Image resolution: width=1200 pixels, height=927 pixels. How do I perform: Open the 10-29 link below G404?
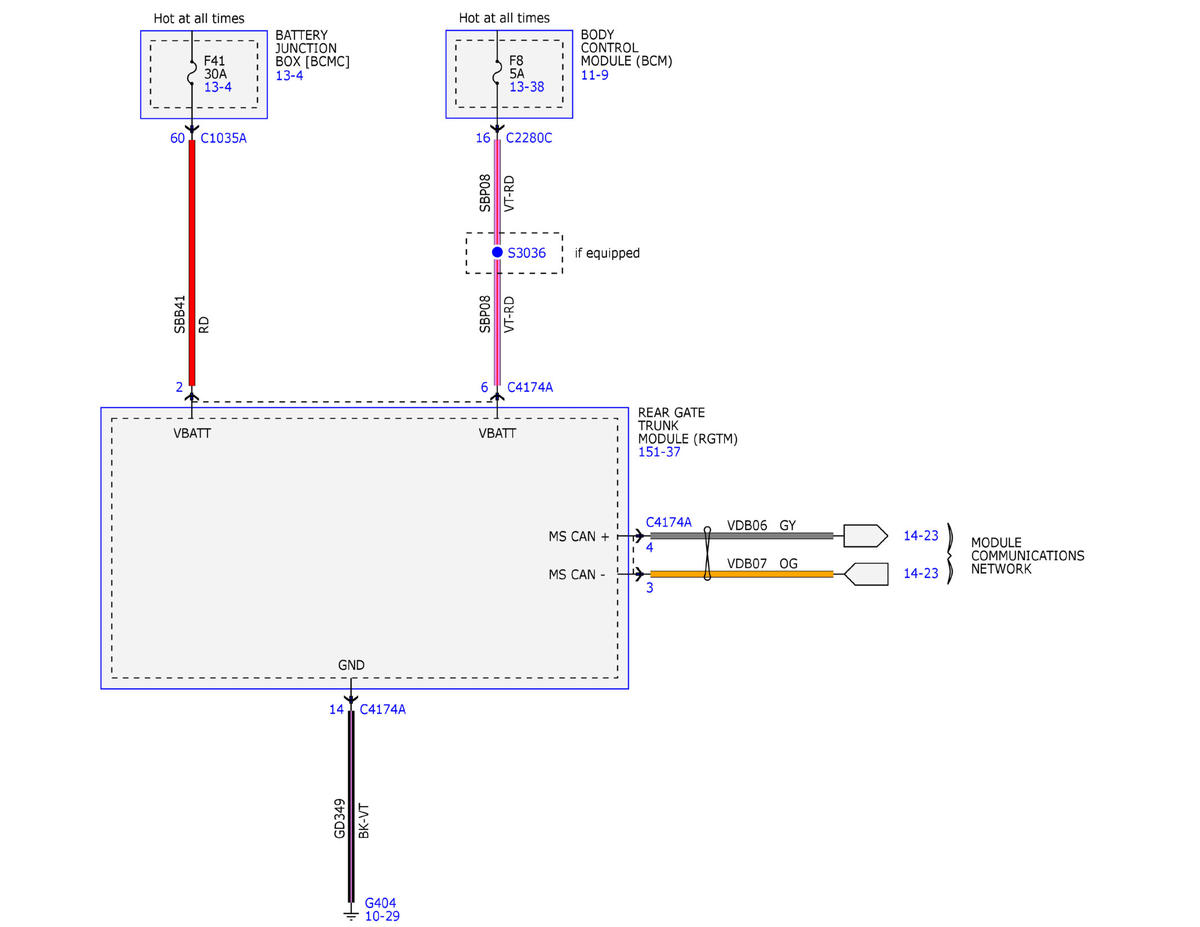click(383, 916)
